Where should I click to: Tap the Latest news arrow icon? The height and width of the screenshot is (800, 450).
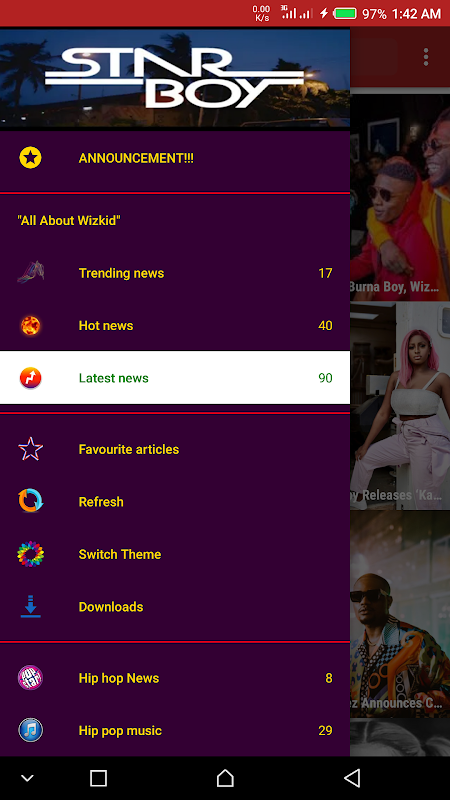pos(31,378)
